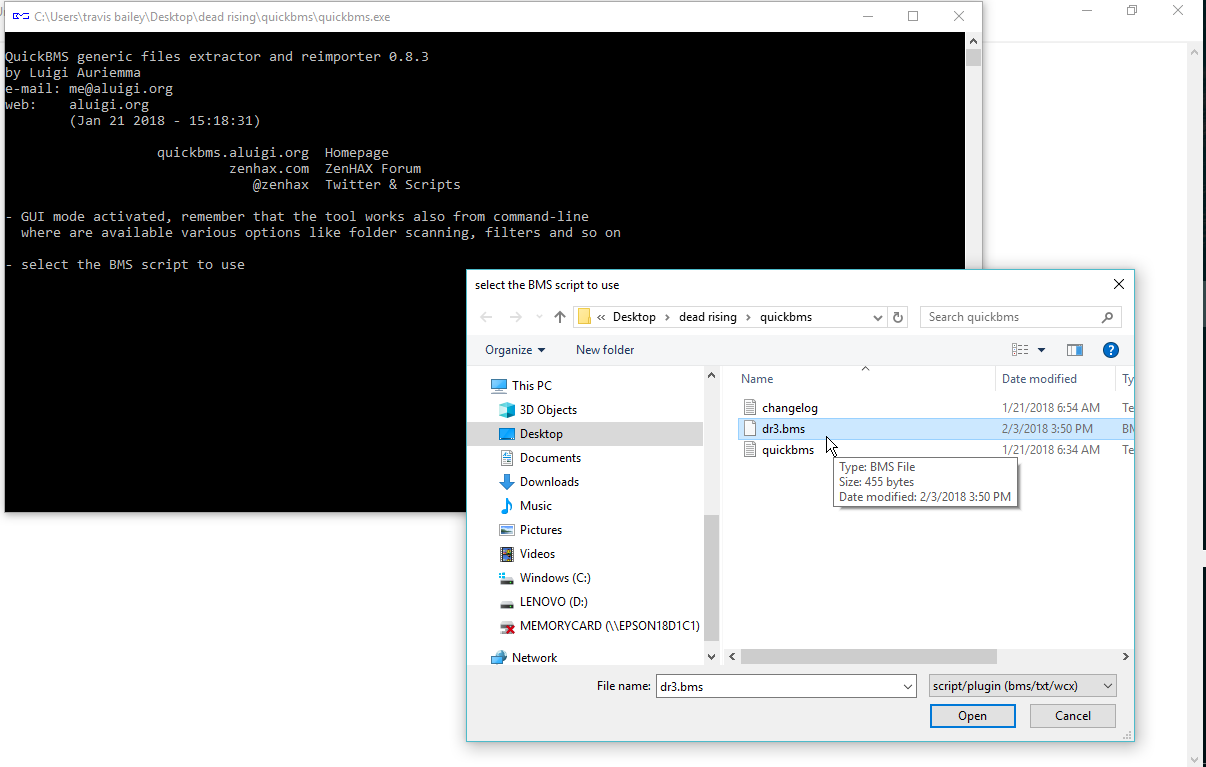Click the Forward arrow in file dialog
The height and width of the screenshot is (767, 1206).
click(515, 317)
